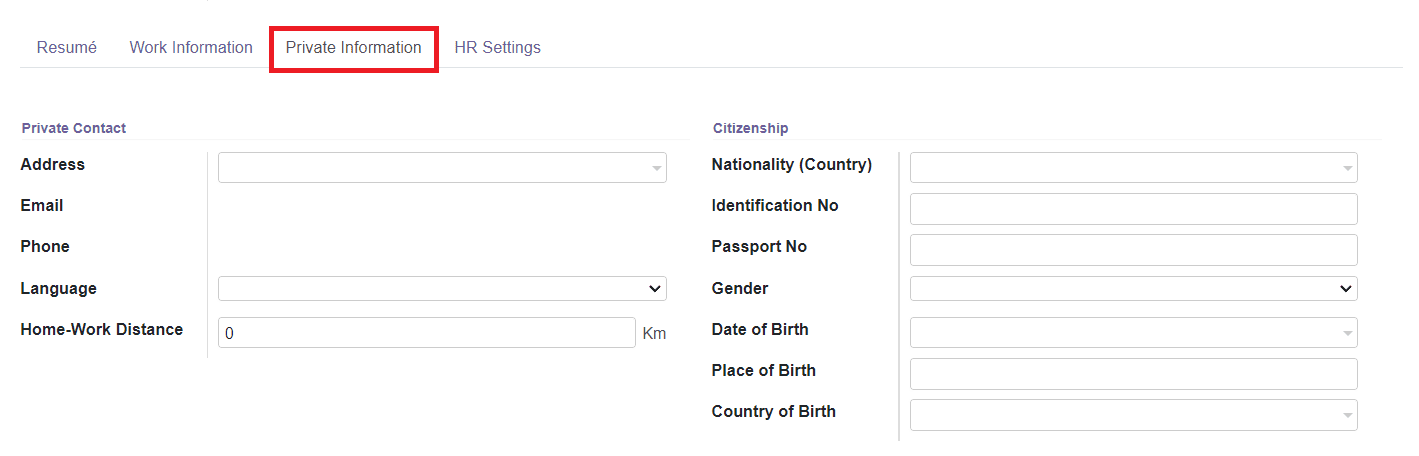Click the Address input box

(x=442, y=168)
